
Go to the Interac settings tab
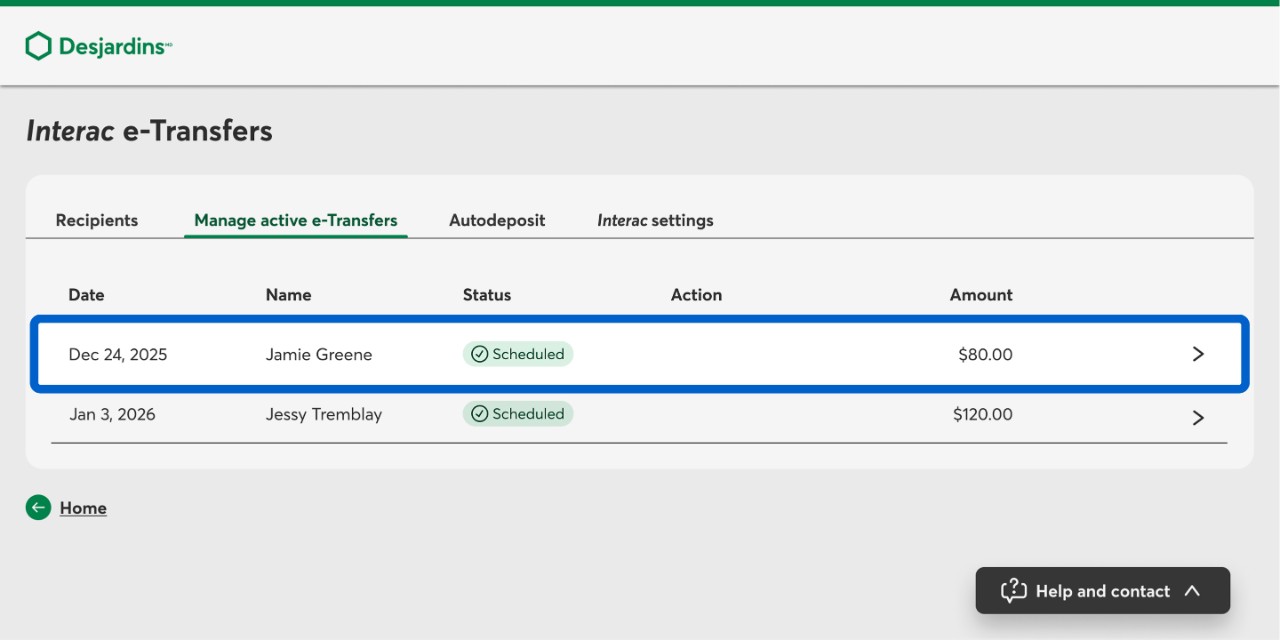(655, 220)
